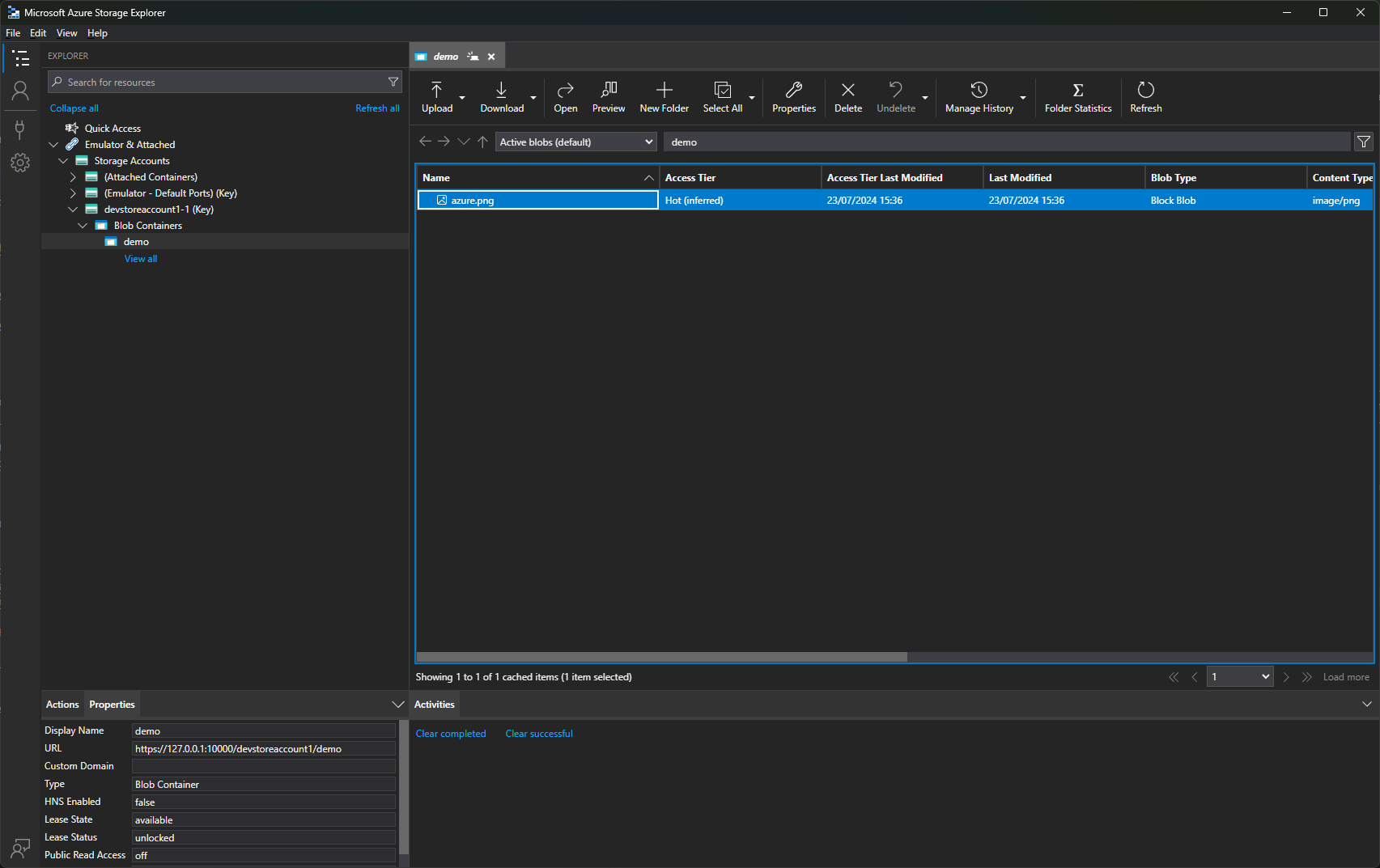This screenshot has width=1380, height=868.
Task: Click the Download toolbar button
Action: tap(502, 98)
